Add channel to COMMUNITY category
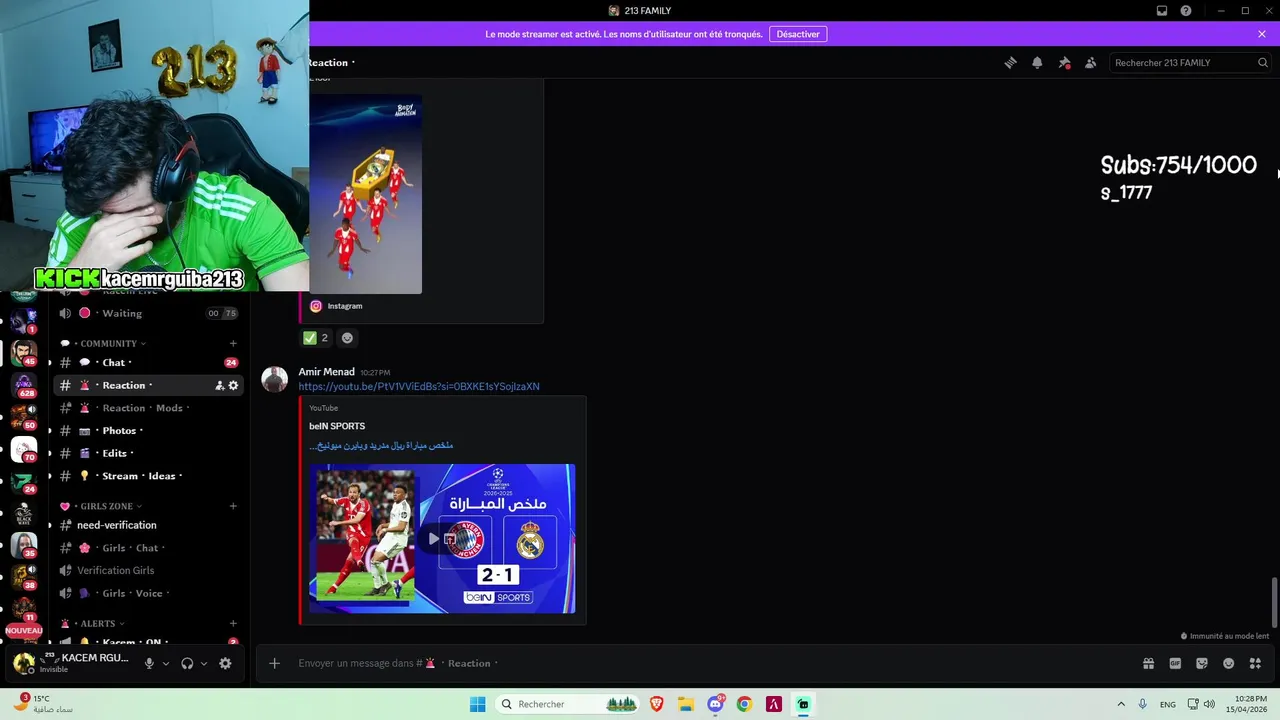The image size is (1280, 720). point(233,343)
